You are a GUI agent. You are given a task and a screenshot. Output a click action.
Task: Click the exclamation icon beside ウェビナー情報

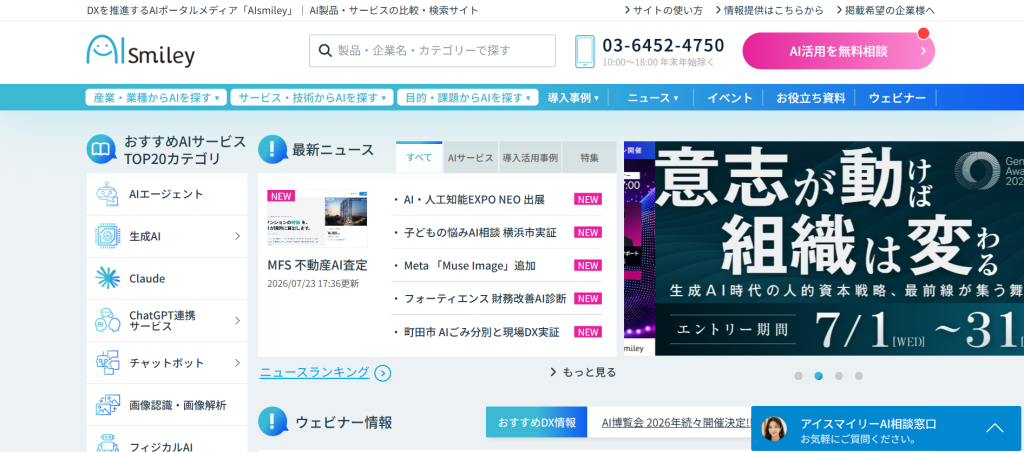(273, 421)
